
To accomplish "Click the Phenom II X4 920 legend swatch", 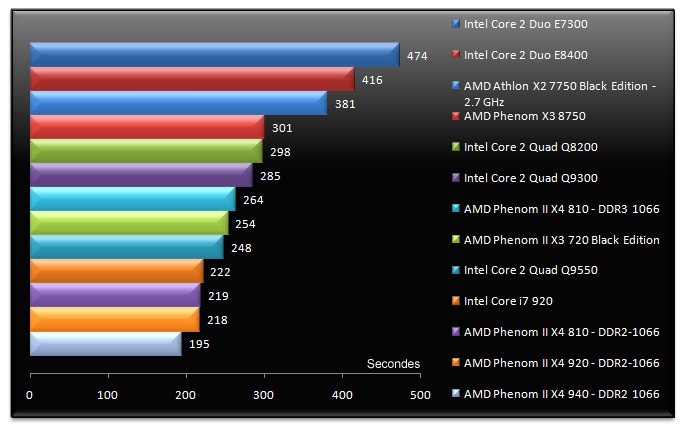I will pyautogui.click(x=456, y=362).
